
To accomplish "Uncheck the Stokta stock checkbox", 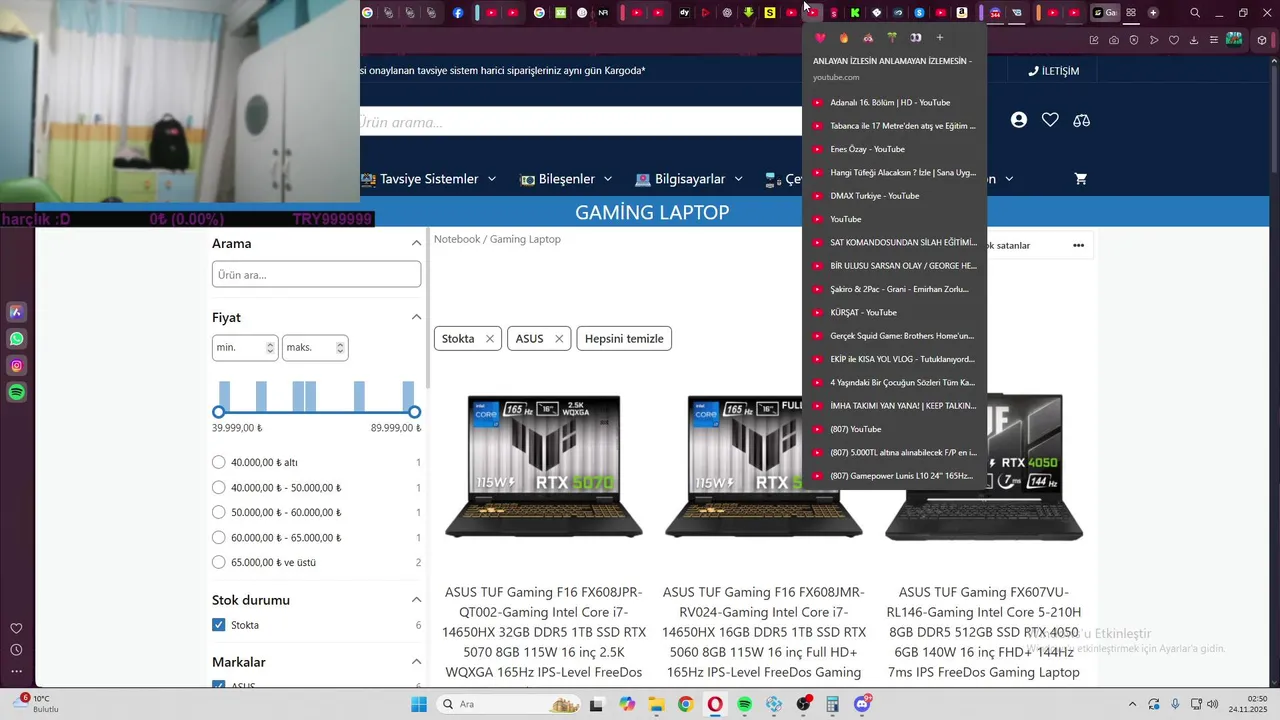I will click(x=219, y=625).
